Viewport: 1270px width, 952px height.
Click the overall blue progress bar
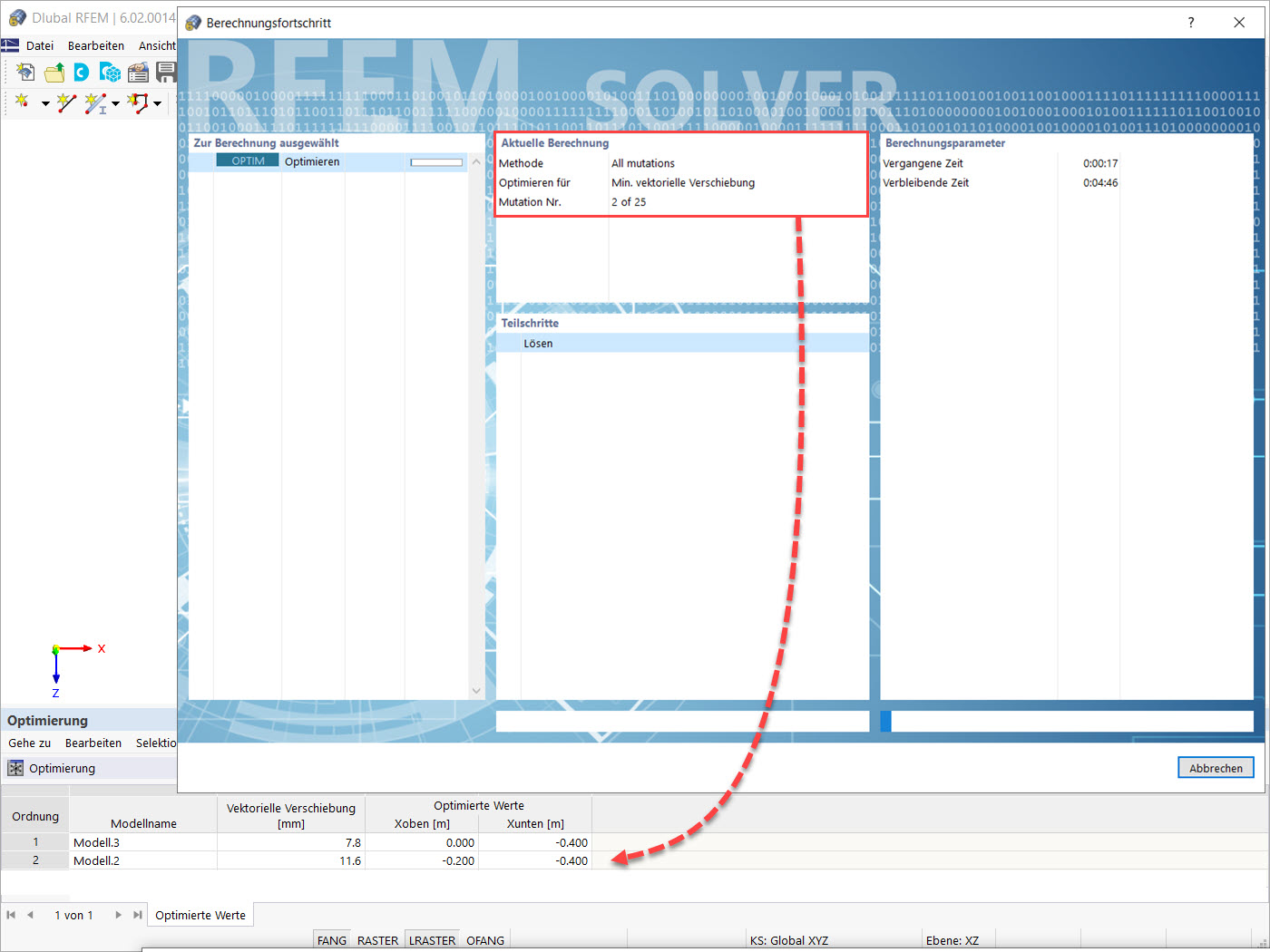tap(1067, 721)
